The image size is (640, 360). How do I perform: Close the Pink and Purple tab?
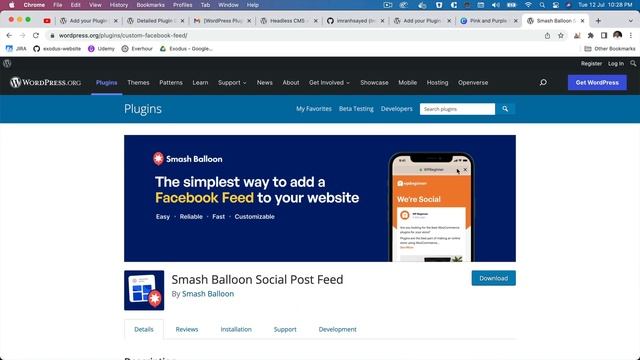pyautogui.click(x=516, y=20)
